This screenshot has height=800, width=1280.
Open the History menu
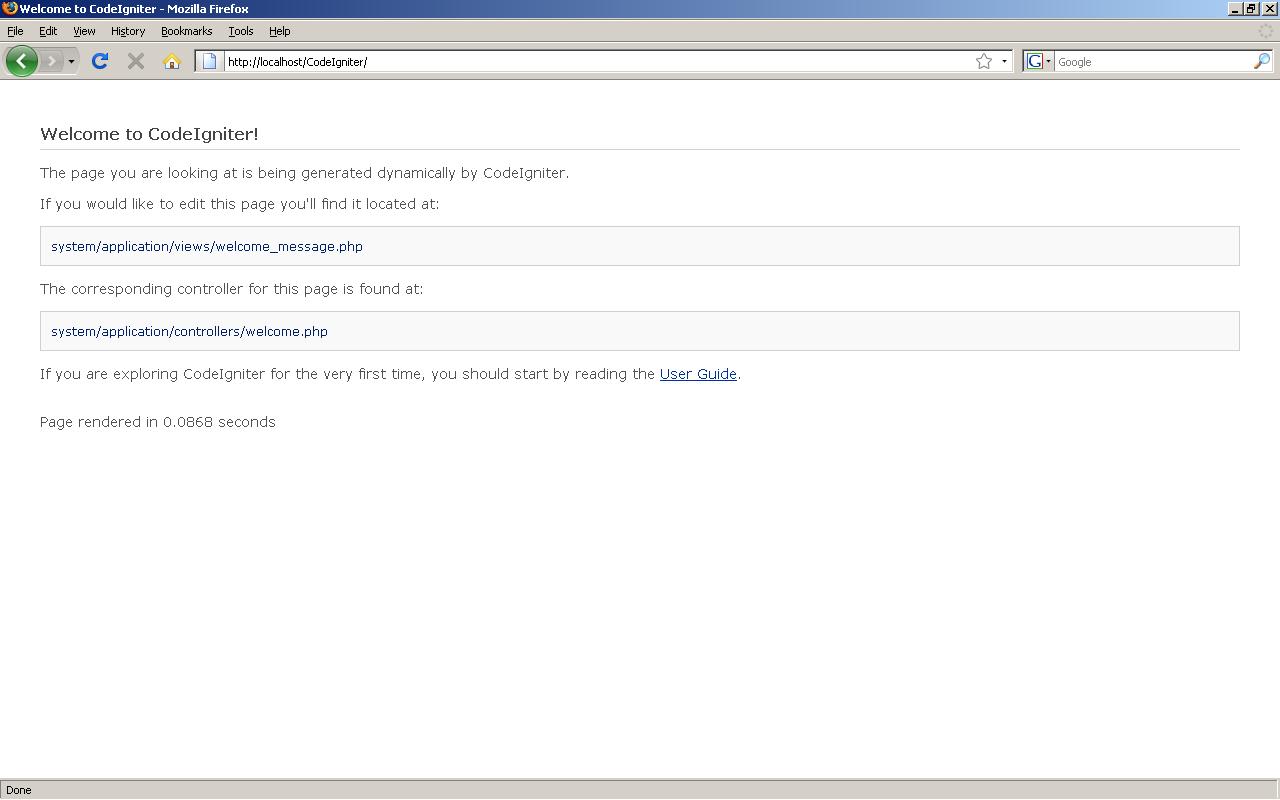pos(128,31)
